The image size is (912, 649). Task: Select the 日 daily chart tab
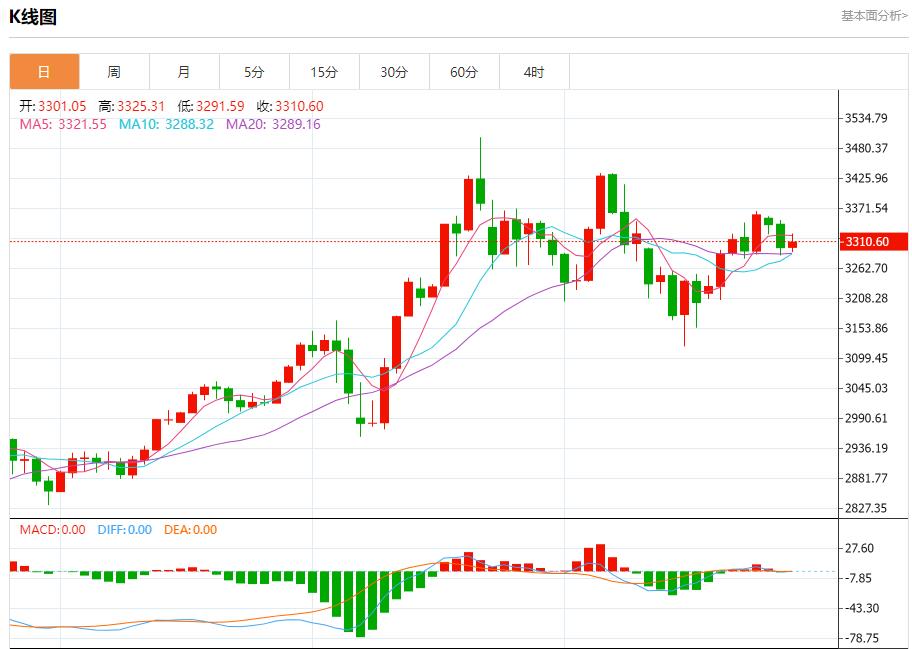point(44,72)
